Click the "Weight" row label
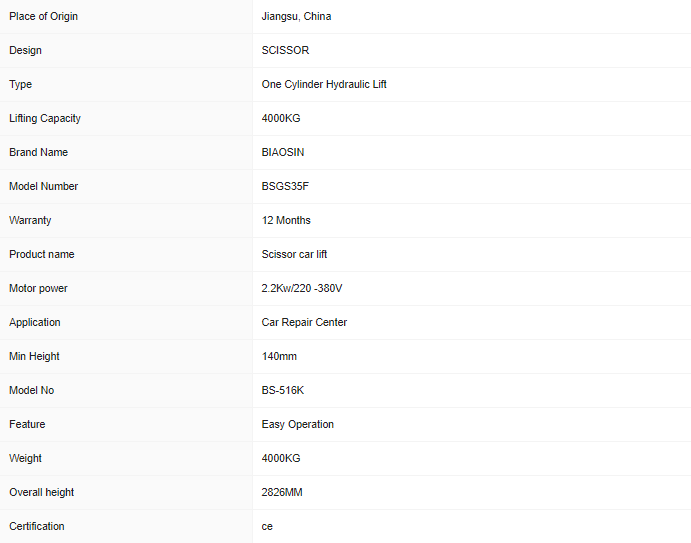 (x=26, y=458)
